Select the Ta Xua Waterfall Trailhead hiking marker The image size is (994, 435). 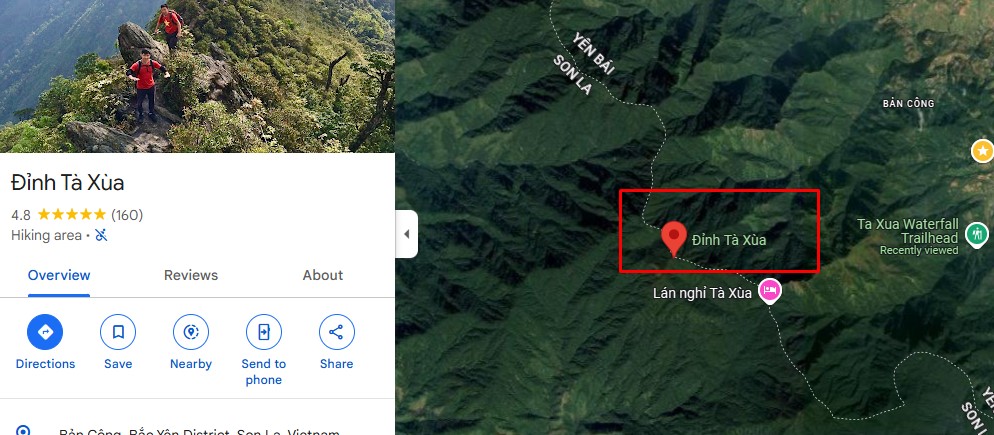[x=977, y=235]
